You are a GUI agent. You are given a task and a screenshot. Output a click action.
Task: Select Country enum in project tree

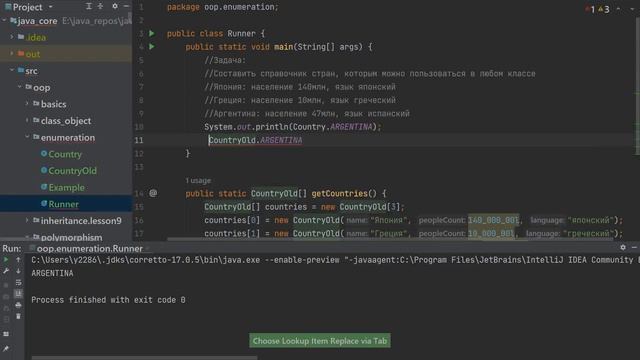click(65, 154)
